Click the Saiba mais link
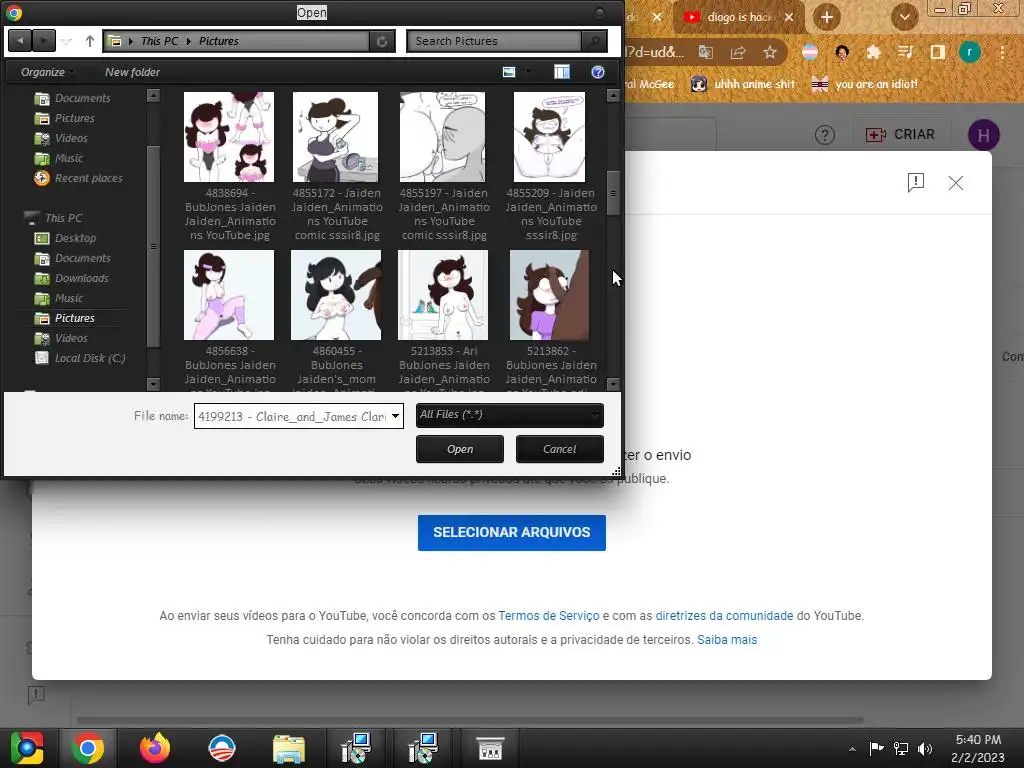The image size is (1024, 768). [727, 640]
